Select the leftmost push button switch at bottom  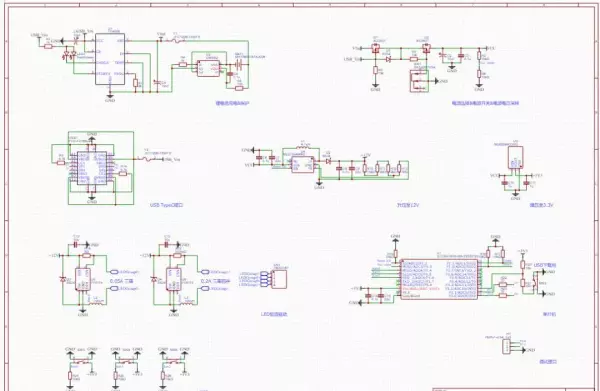(81, 361)
